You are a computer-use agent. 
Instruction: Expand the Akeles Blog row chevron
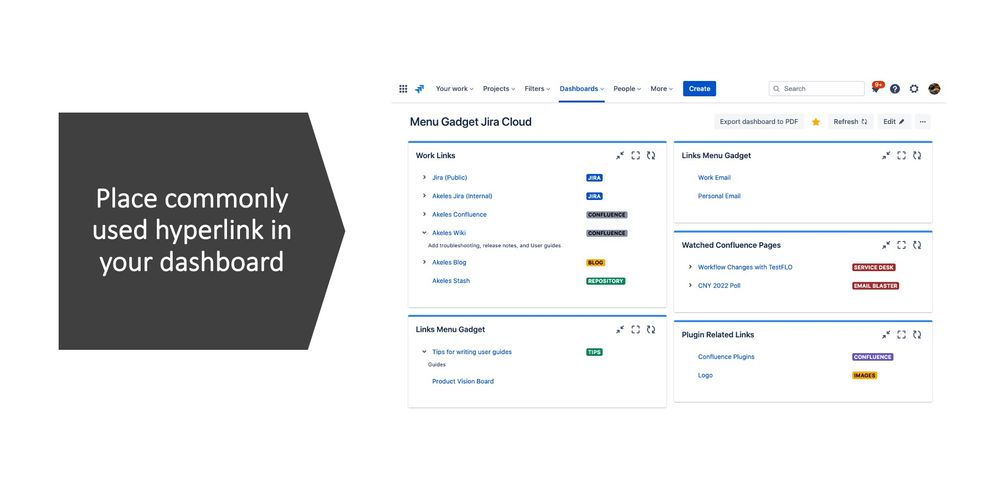(x=424, y=262)
